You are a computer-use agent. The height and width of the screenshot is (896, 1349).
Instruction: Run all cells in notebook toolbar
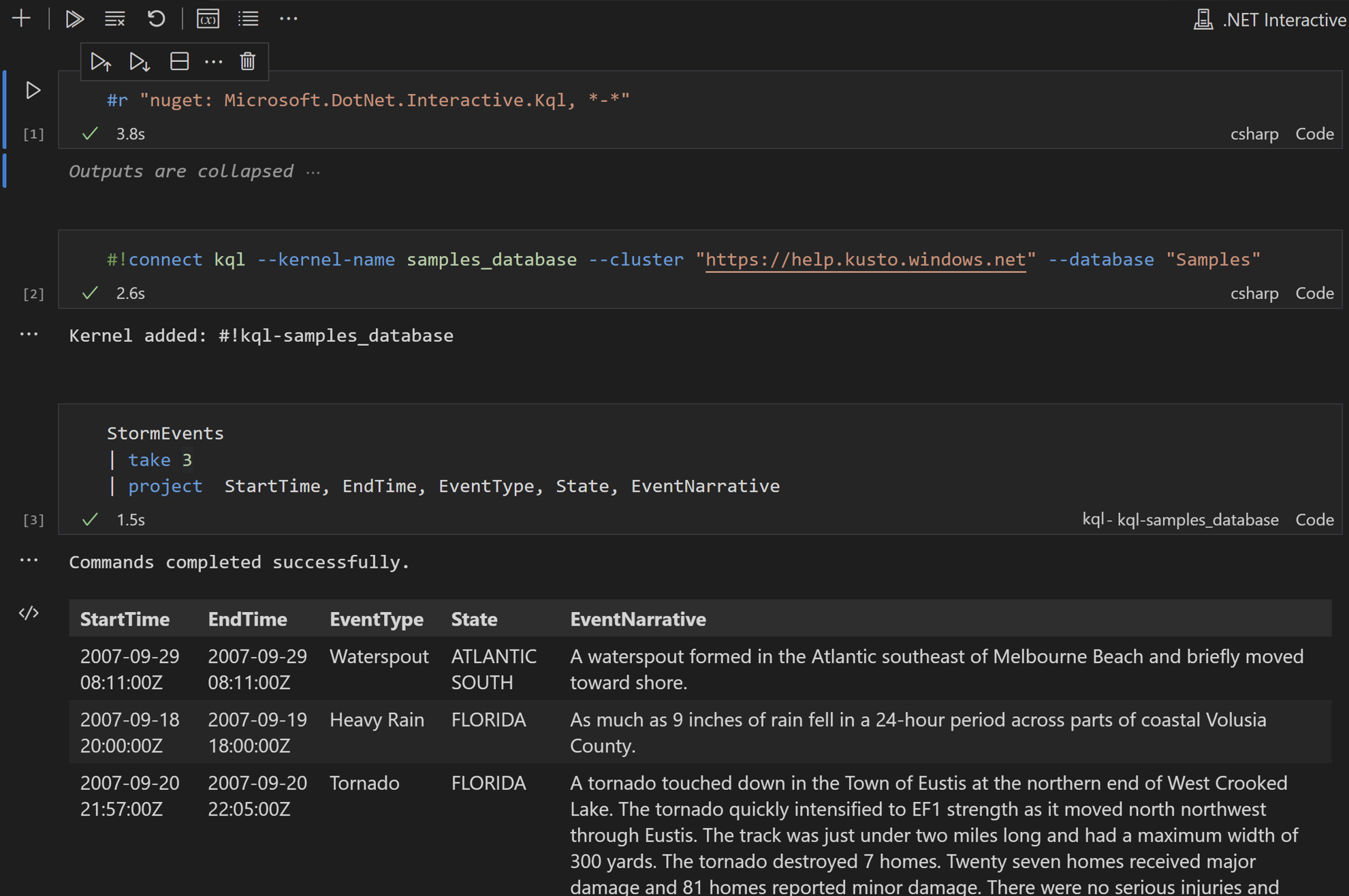click(74, 18)
